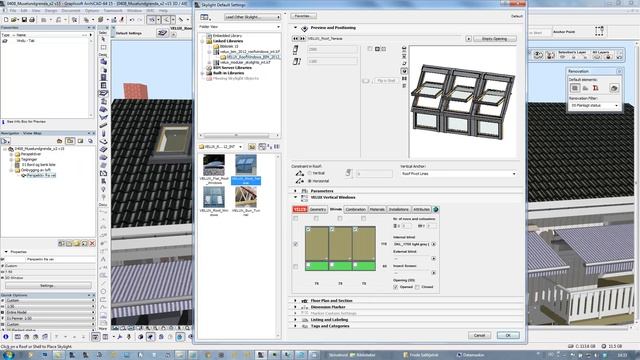The height and width of the screenshot is (360, 640).
Task: Click the Print icon in main toolbar
Action: tap(32, 20)
